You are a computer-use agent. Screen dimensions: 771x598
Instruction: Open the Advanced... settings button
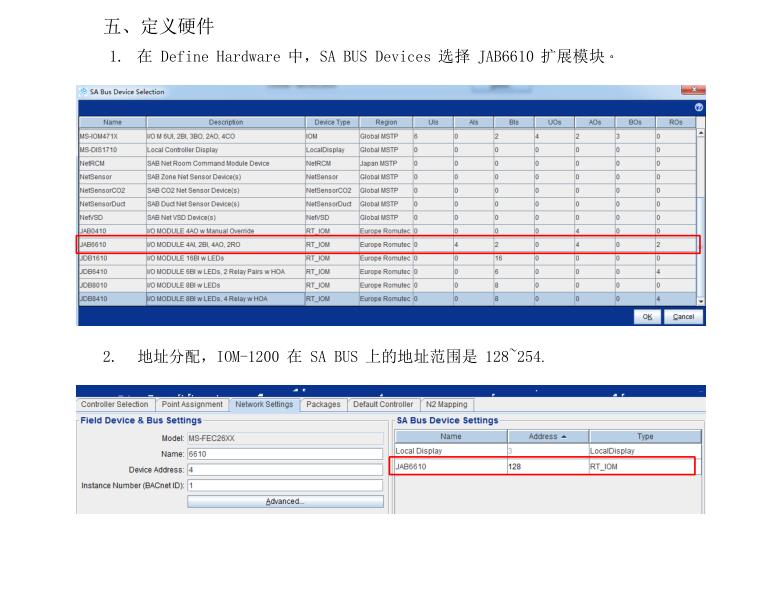click(285, 501)
